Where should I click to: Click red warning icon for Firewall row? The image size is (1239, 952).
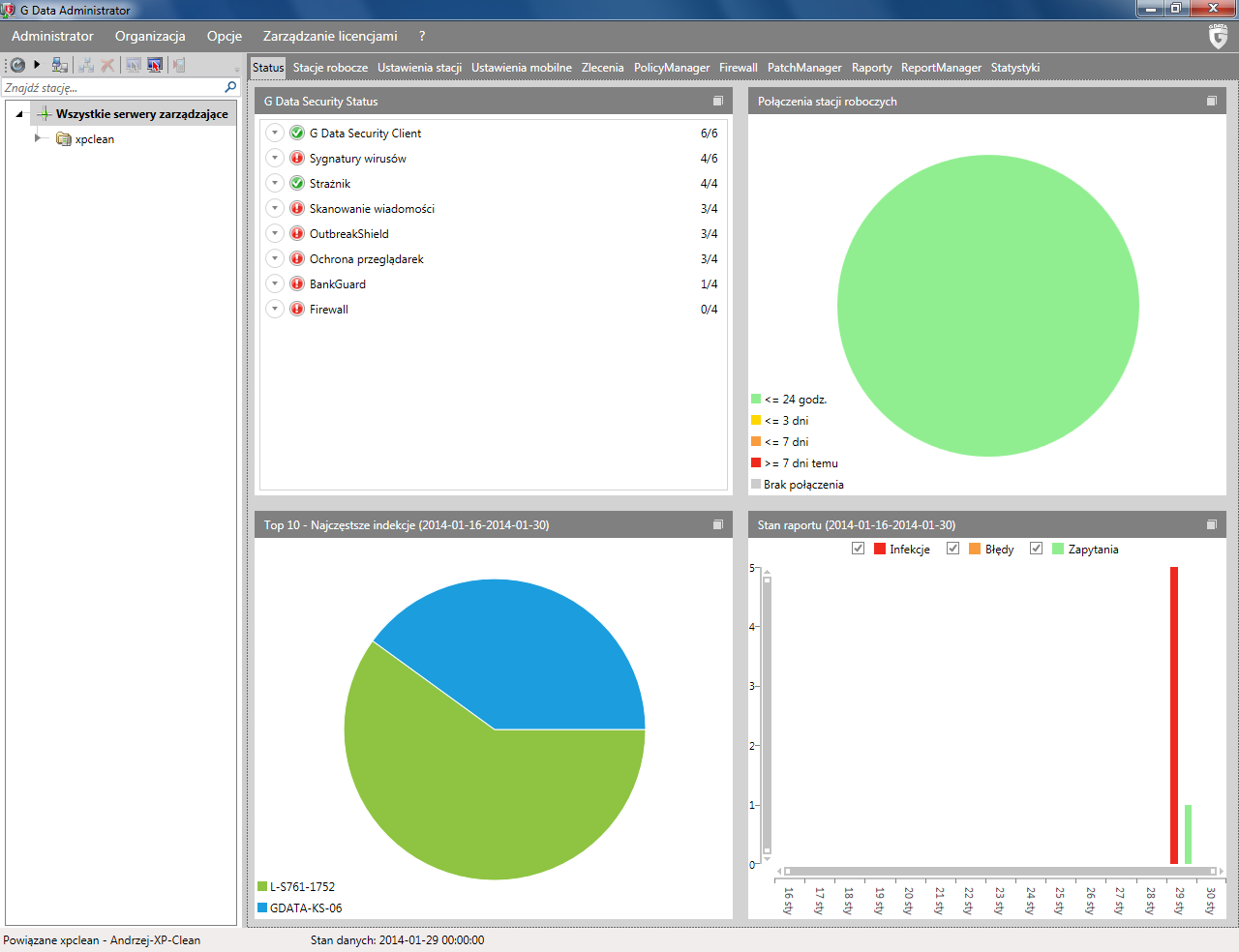tap(297, 309)
